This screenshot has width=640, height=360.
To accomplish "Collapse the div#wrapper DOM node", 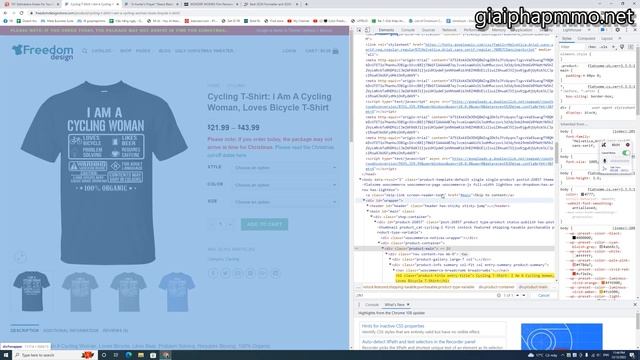I will click(364, 200).
